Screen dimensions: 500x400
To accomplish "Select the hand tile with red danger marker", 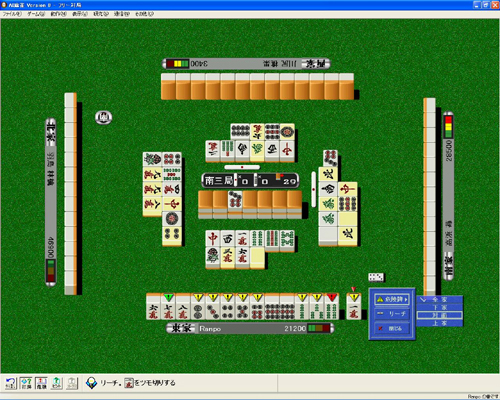I will coord(332,307).
